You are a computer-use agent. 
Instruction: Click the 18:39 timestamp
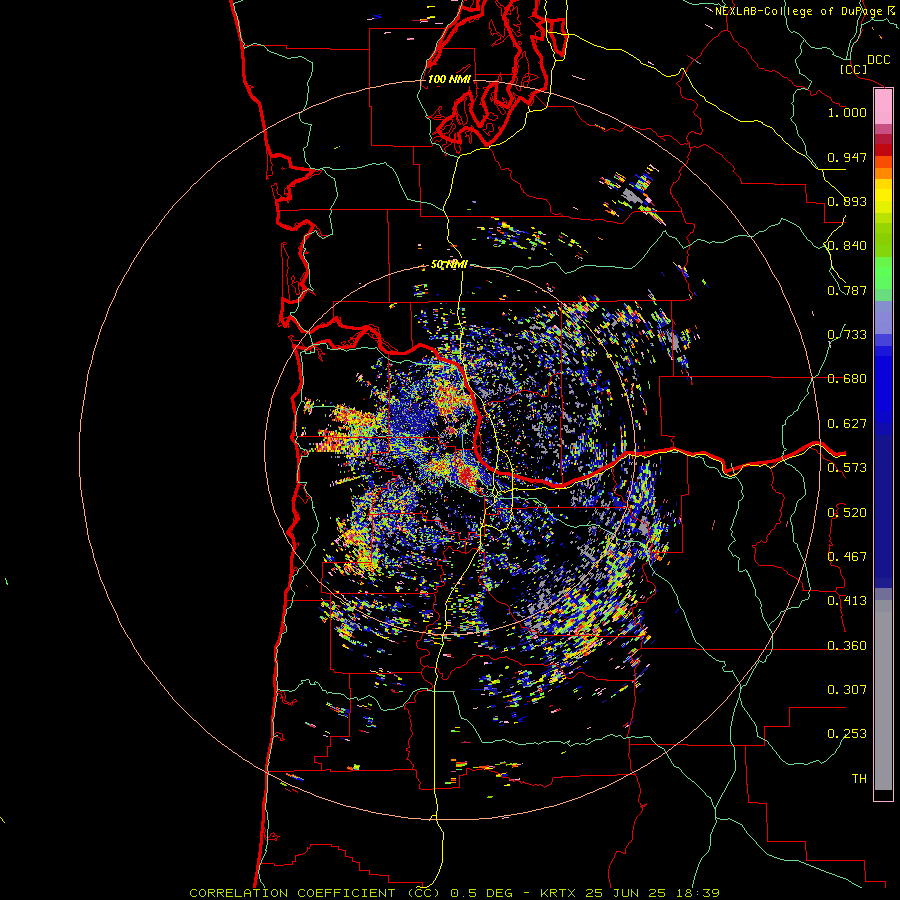tap(697, 893)
